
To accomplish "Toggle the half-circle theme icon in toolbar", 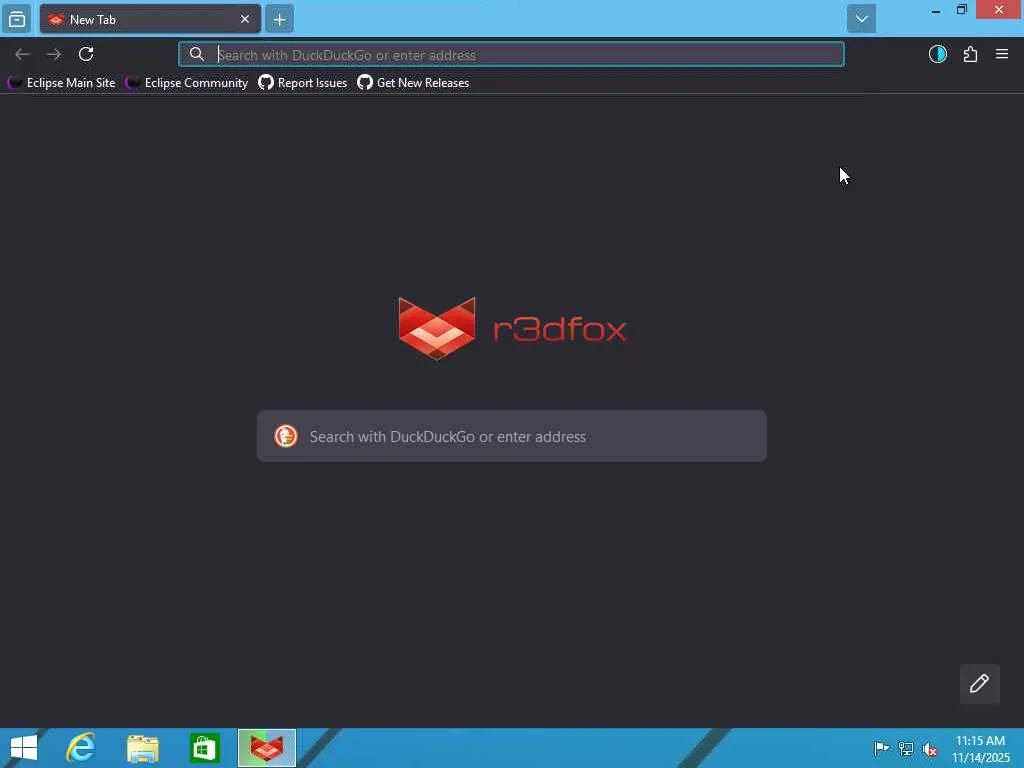I will pyautogui.click(x=938, y=54).
